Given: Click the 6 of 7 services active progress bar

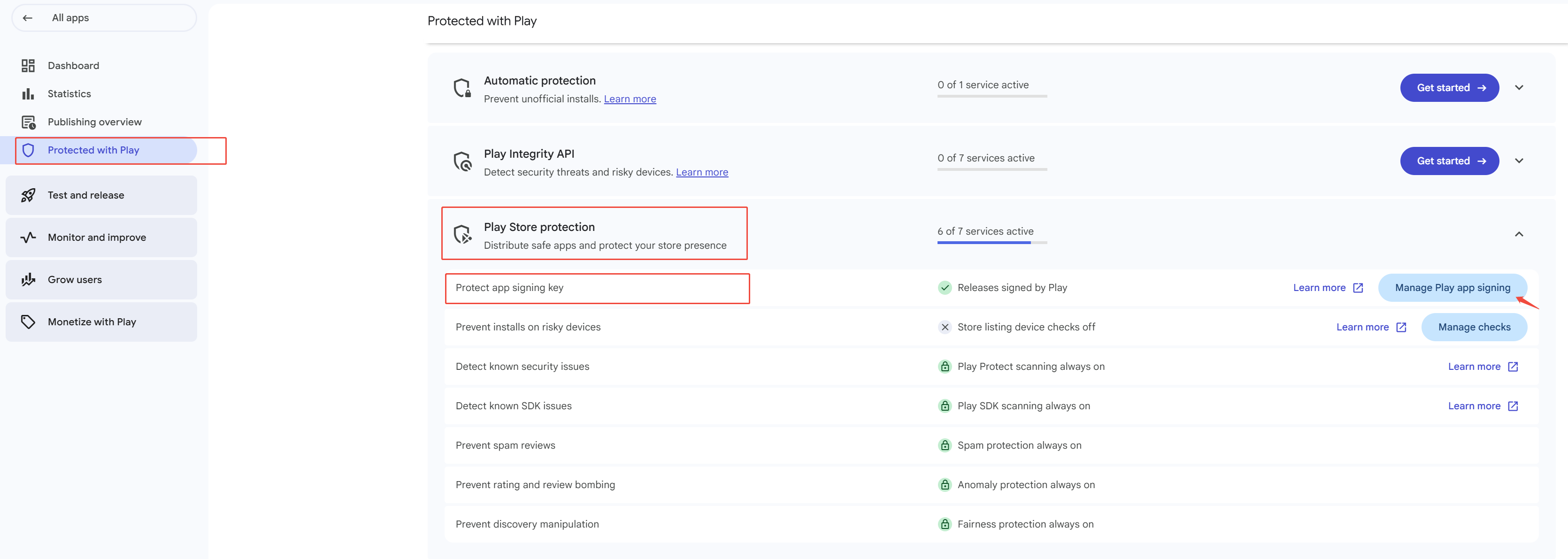Looking at the screenshot, I should point(992,243).
